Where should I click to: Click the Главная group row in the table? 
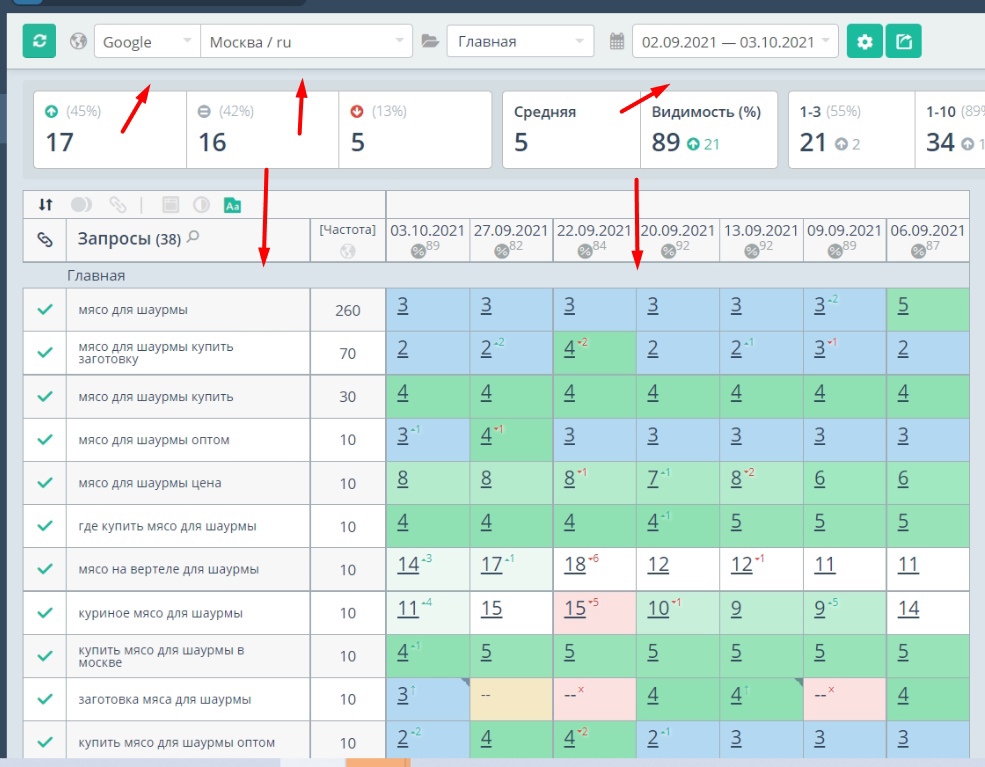[496, 275]
